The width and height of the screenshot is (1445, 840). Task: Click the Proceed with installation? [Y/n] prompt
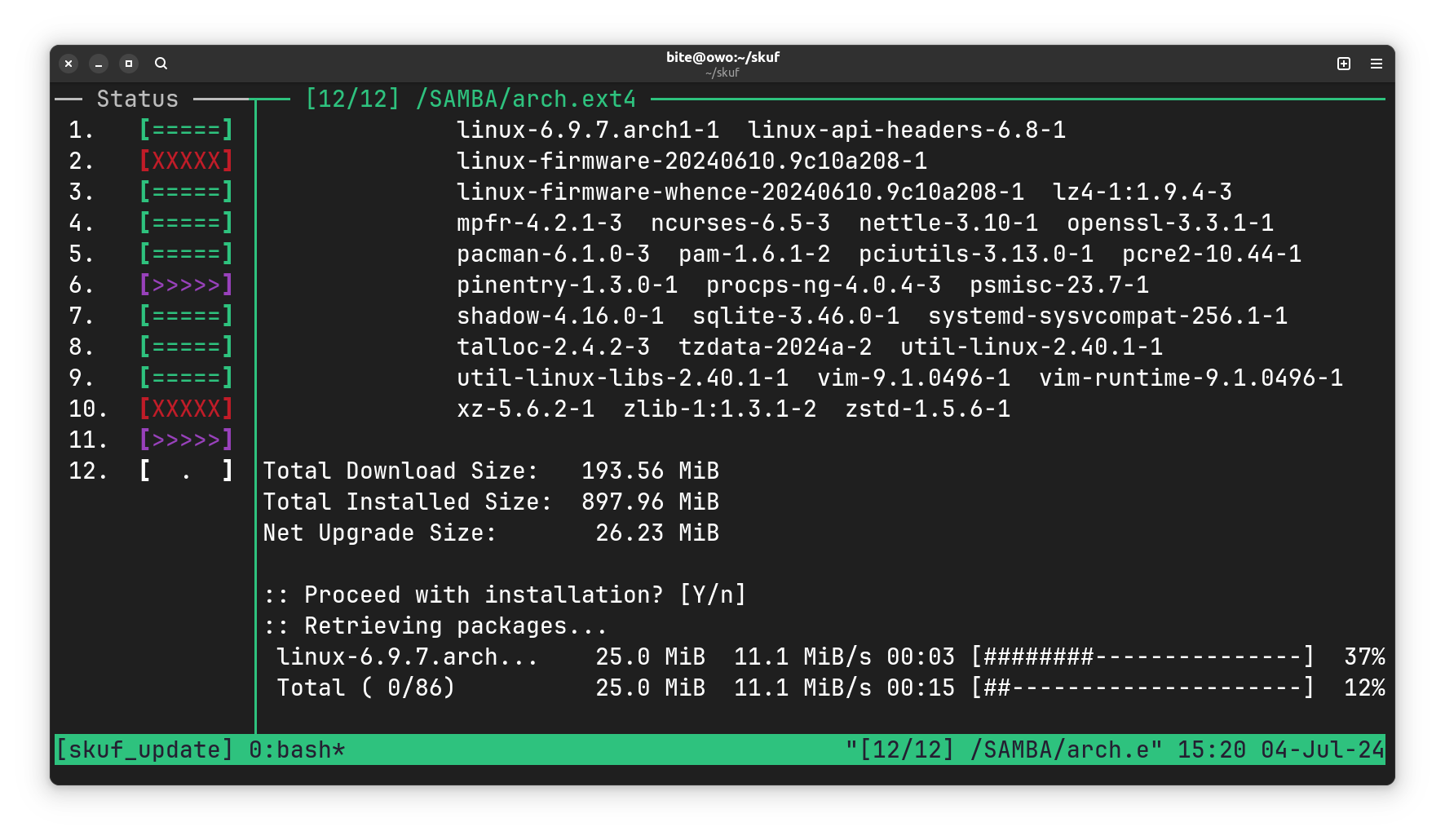505,595
